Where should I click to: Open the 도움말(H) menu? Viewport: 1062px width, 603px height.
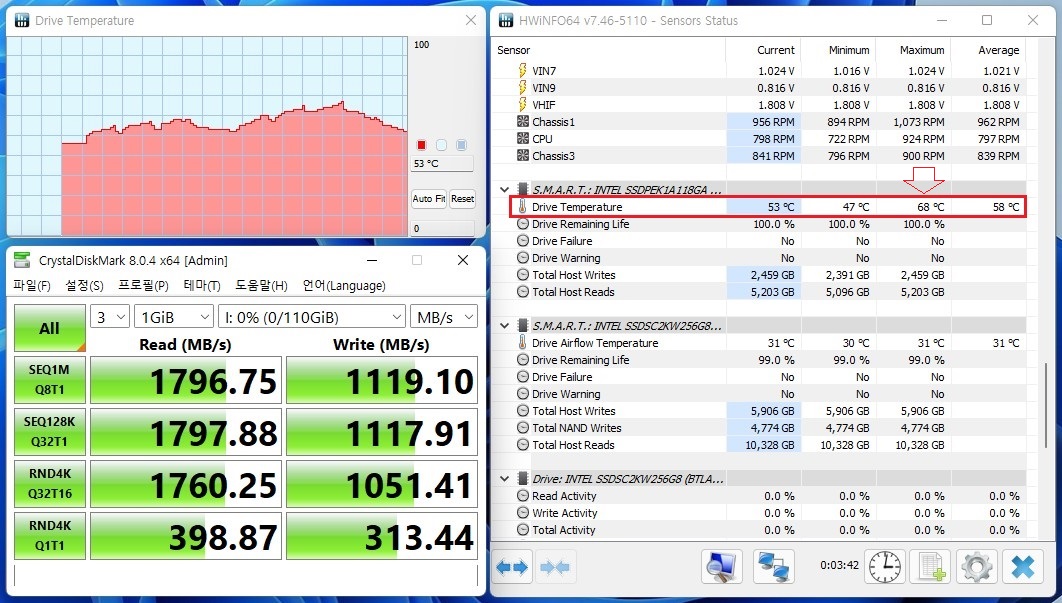[261, 286]
